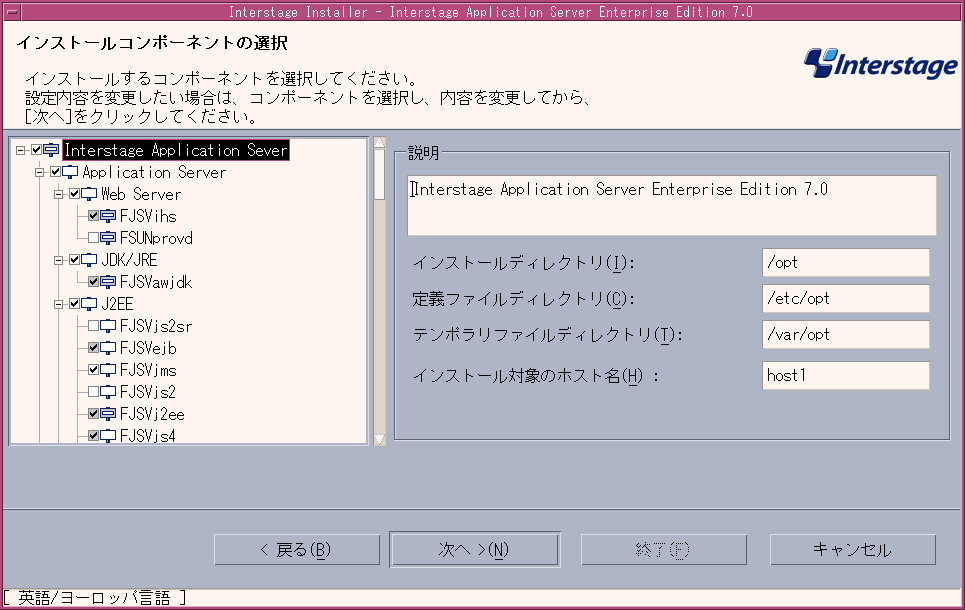Edit the install directory field /opt
The image size is (965, 610).
coord(846,263)
